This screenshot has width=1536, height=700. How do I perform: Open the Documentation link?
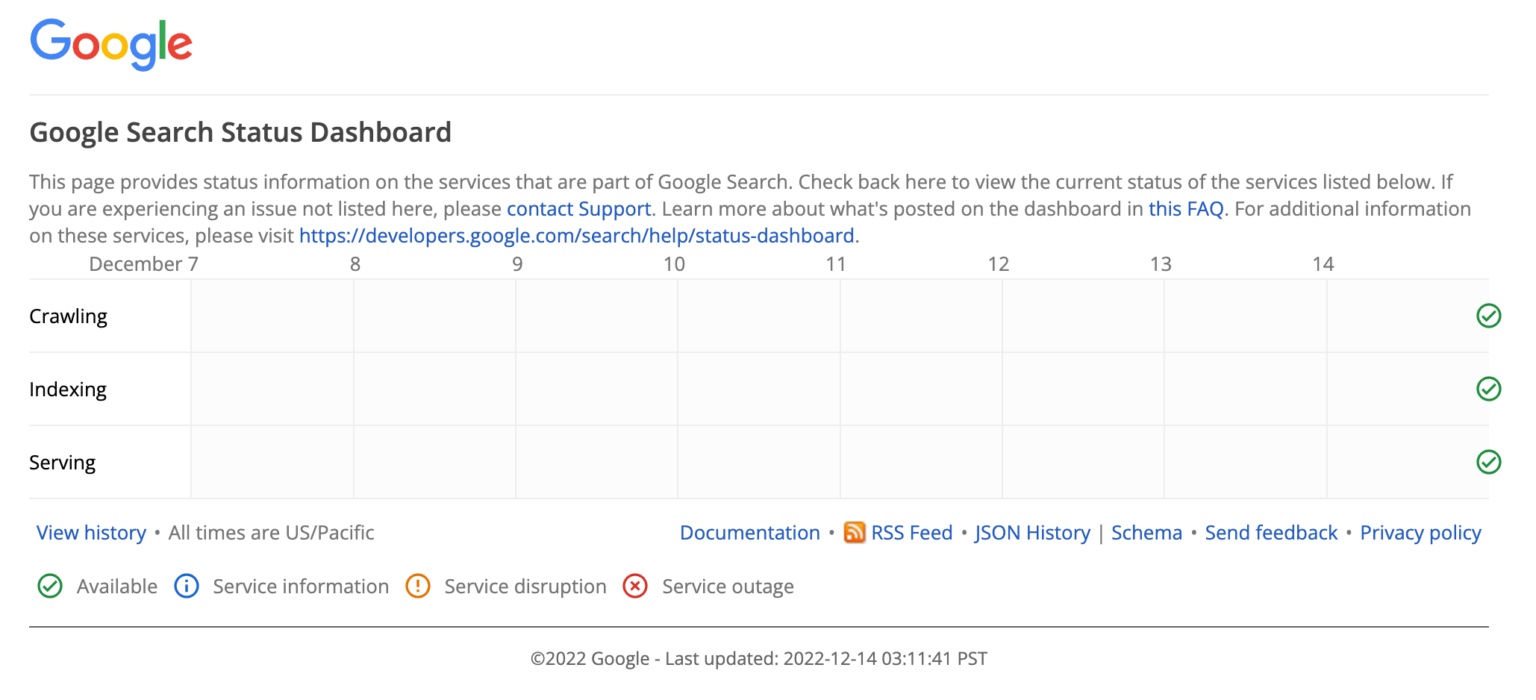(749, 533)
